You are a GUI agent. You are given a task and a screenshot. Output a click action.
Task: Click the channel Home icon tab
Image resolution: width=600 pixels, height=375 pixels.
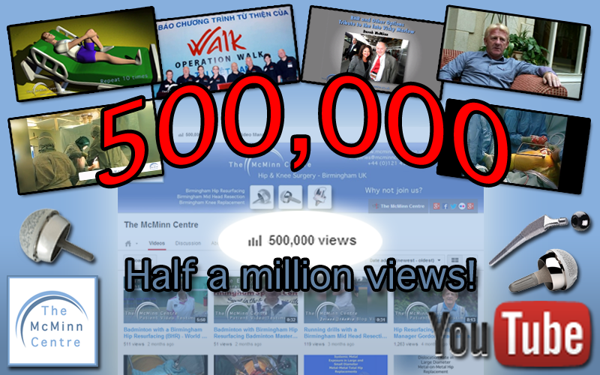(128, 243)
